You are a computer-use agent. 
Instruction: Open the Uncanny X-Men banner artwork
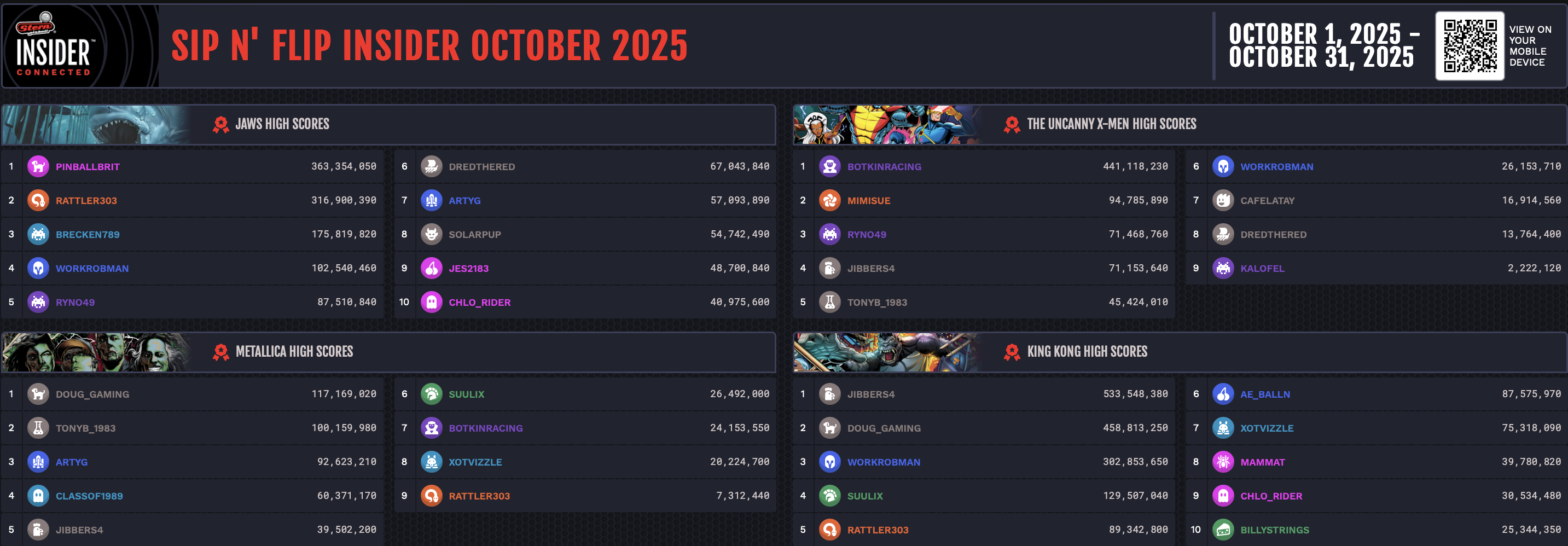click(886, 124)
